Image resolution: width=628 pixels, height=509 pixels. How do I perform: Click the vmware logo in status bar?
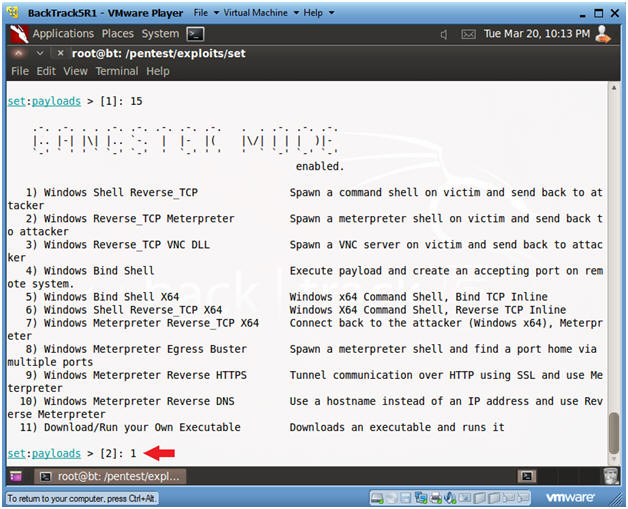pyautogui.click(x=570, y=498)
